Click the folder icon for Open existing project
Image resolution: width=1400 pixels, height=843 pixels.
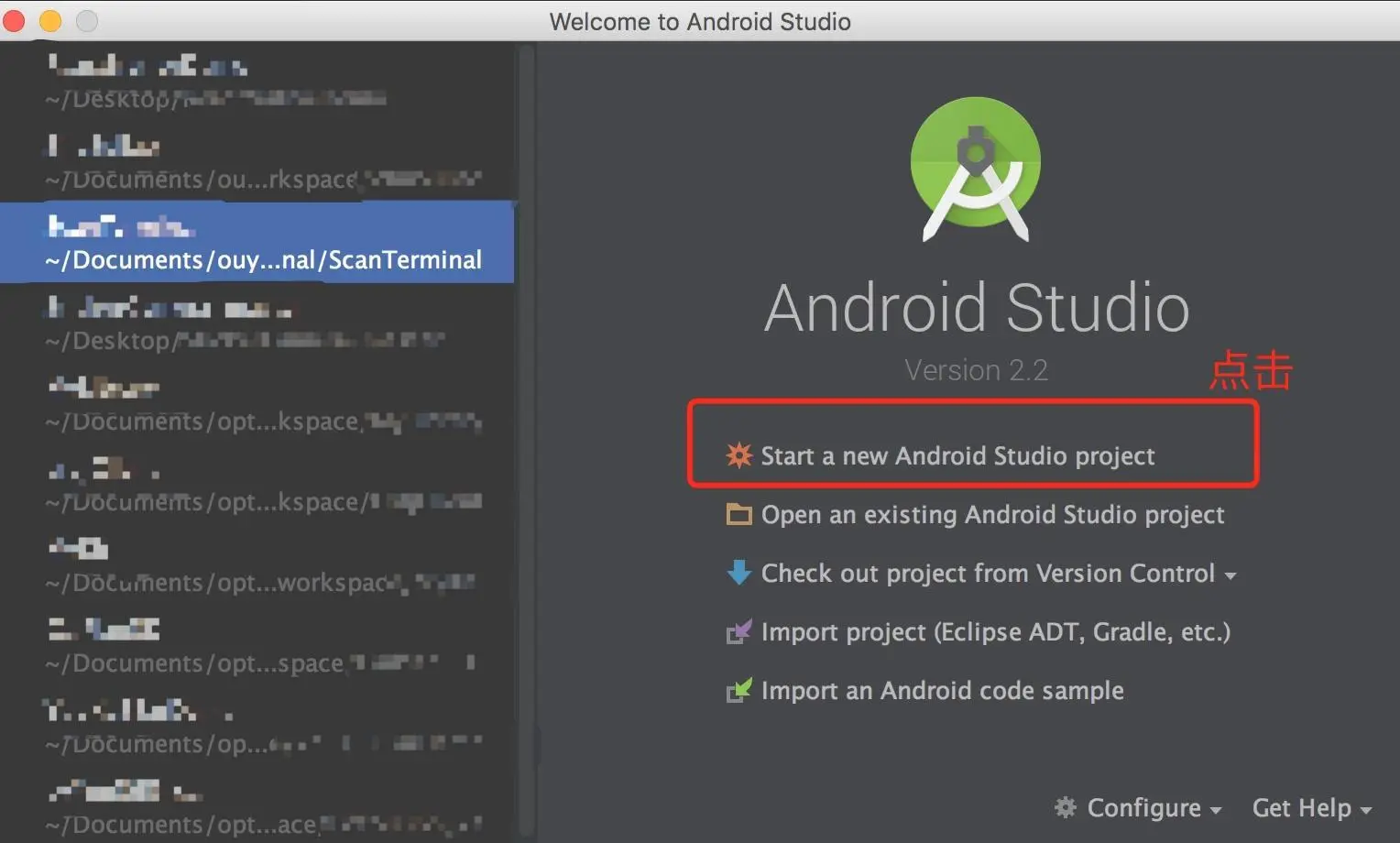[x=738, y=514]
